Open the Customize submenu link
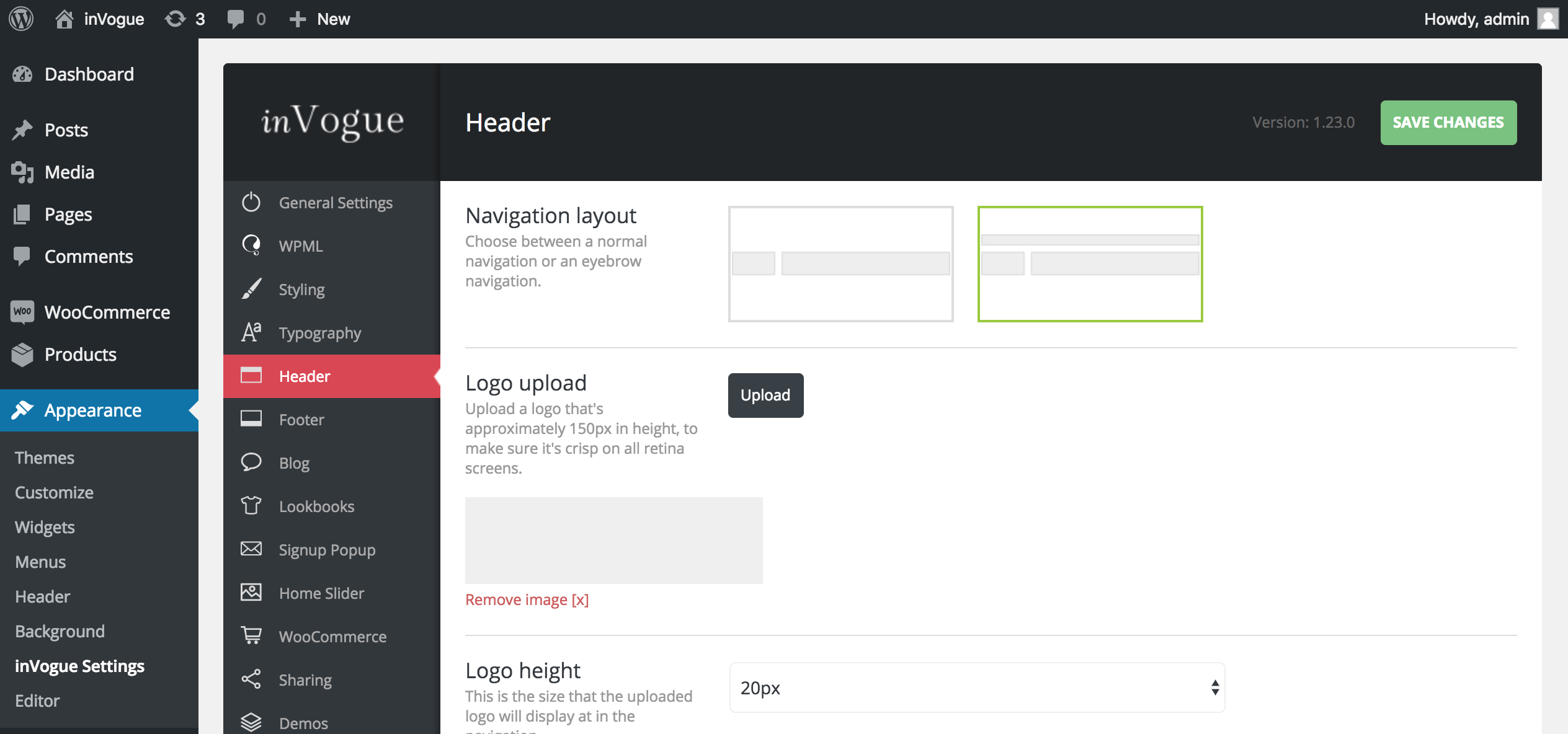This screenshot has width=1568, height=734. pos(55,492)
